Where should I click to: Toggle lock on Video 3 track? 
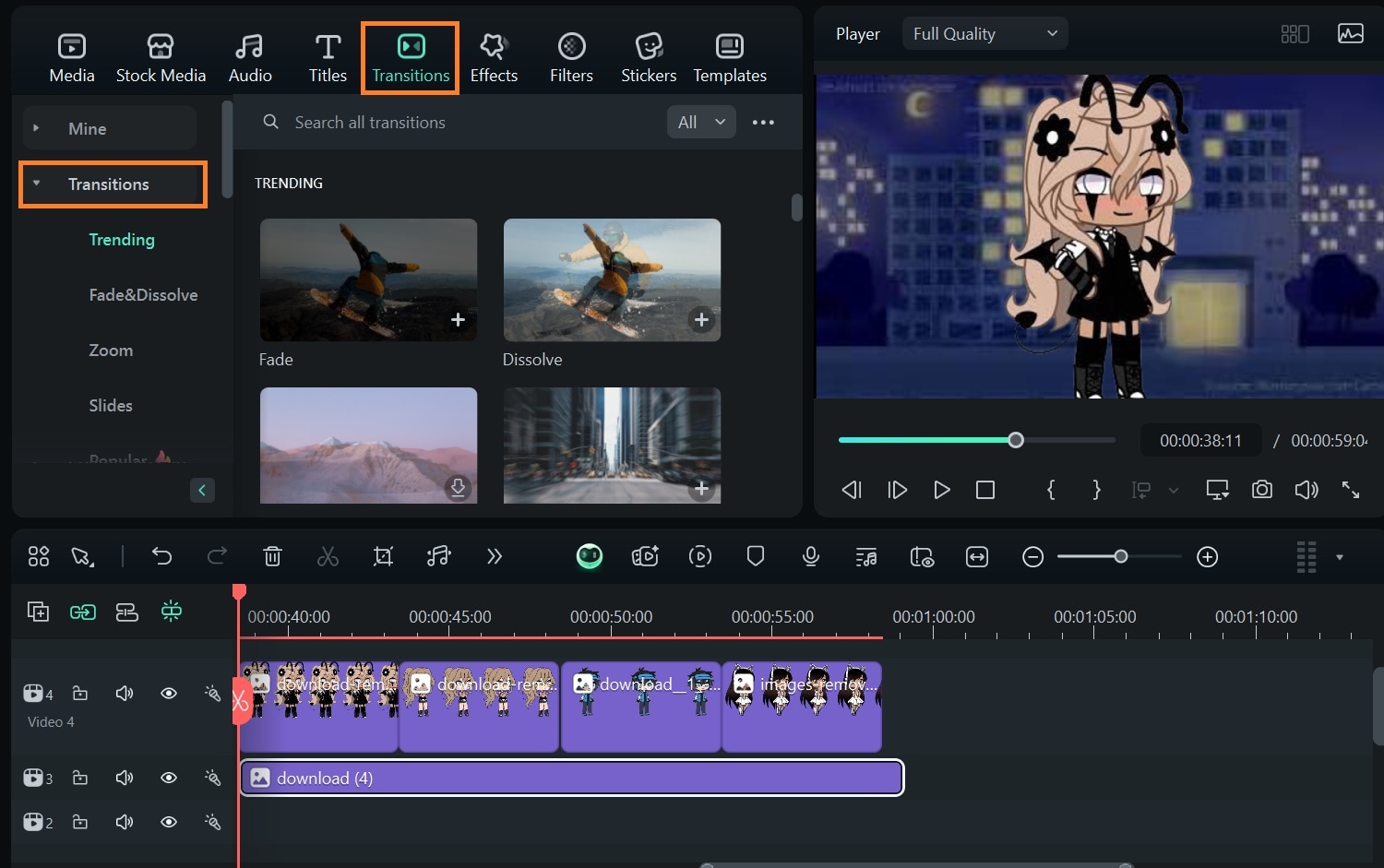click(x=80, y=779)
